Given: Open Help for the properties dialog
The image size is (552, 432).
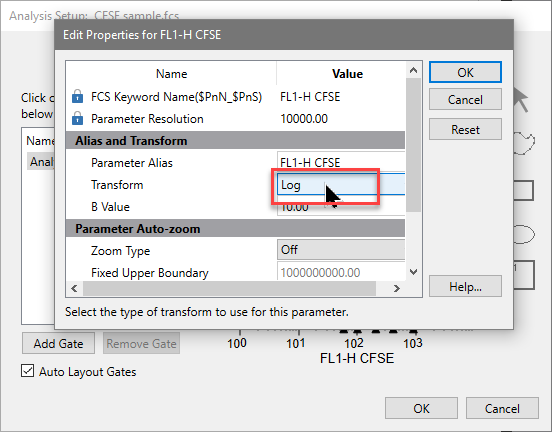Looking at the screenshot, I should click(x=465, y=287).
